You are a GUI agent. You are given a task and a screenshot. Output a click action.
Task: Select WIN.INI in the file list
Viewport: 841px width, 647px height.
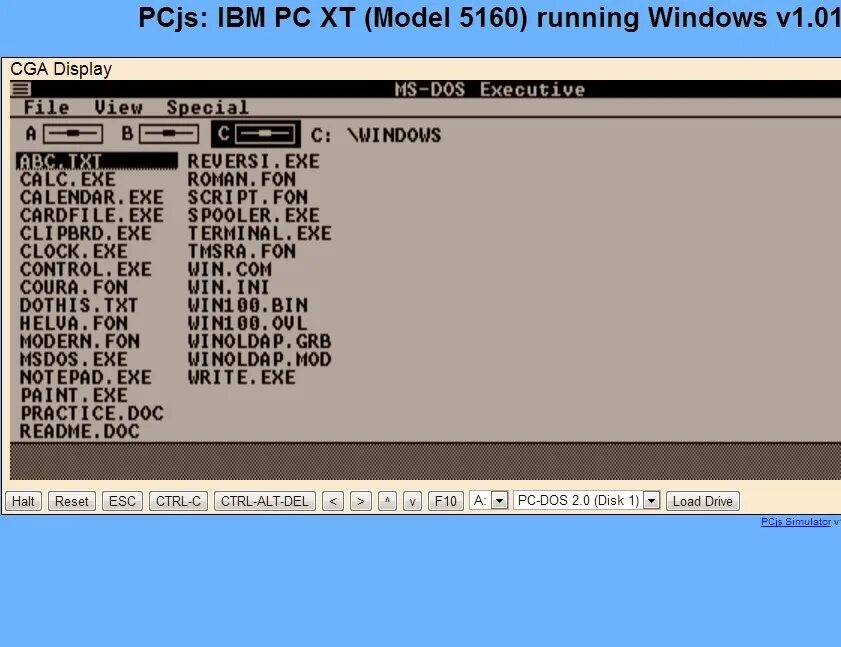pos(228,287)
